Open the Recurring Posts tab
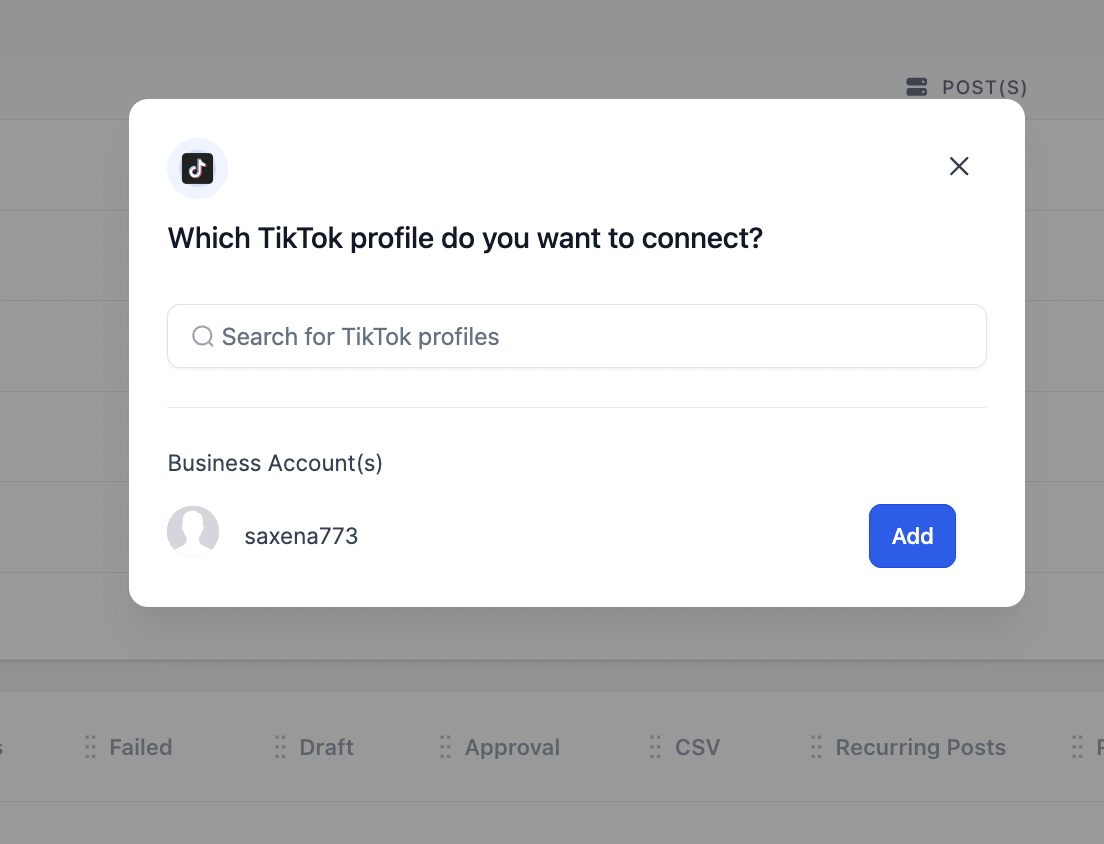The width and height of the screenshot is (1104, 844). click(x=920, y=747)
